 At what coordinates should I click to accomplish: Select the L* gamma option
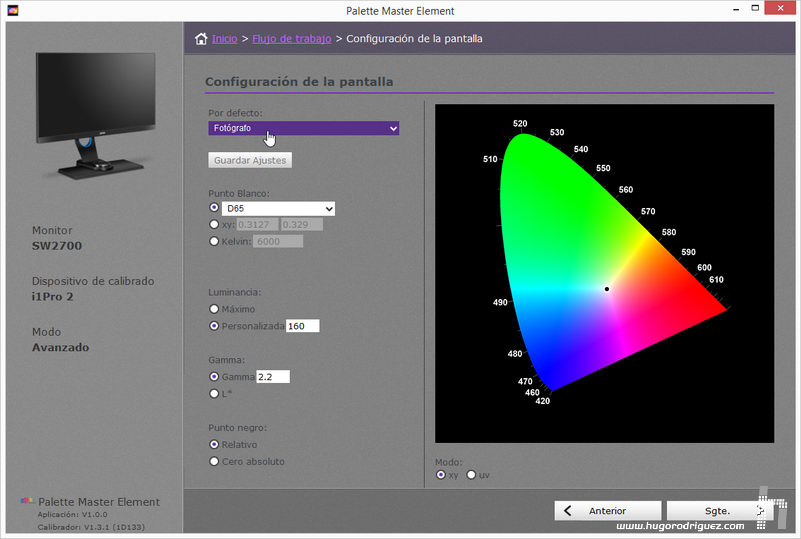(x=214, y=393)
